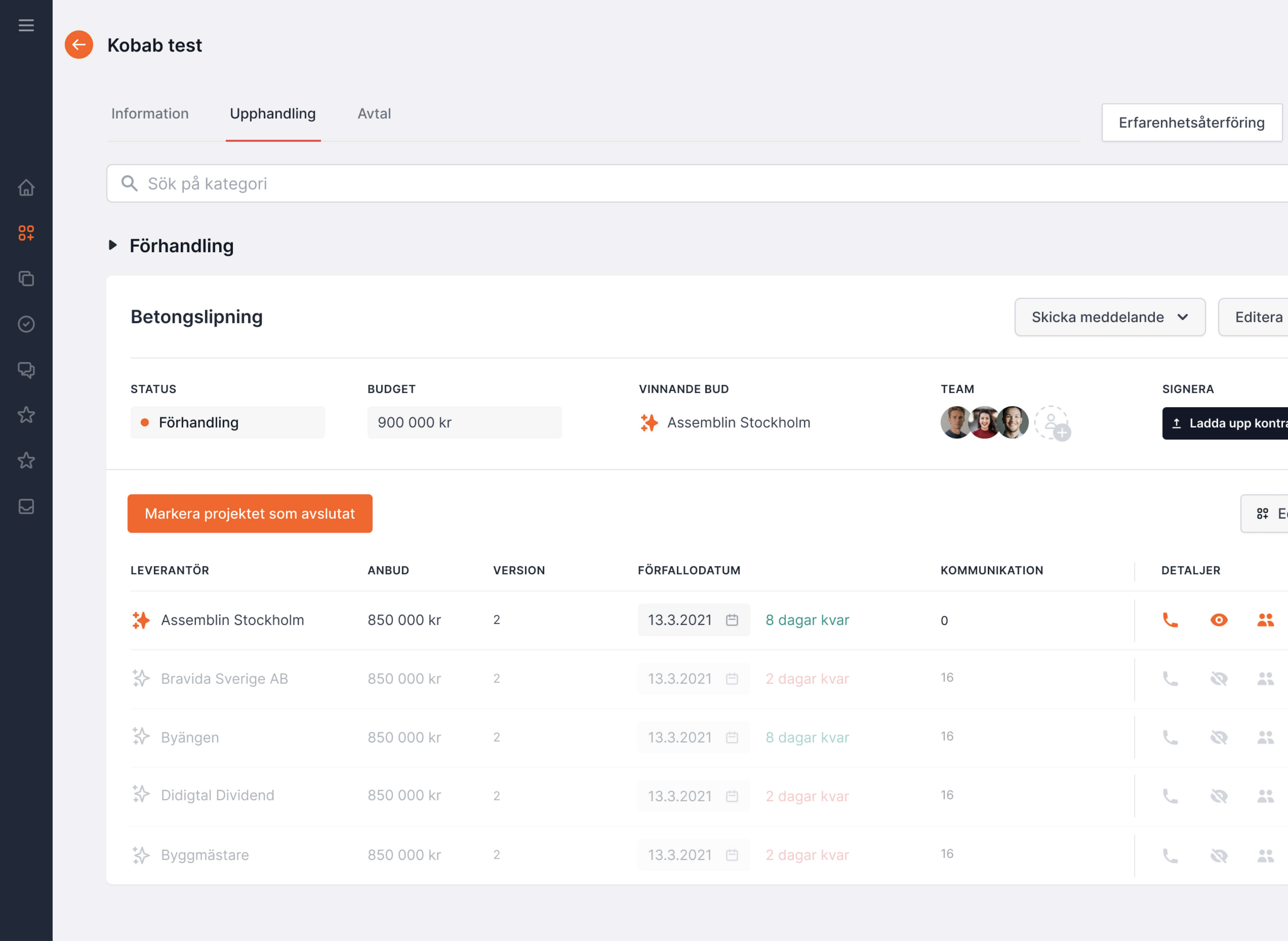Add a team member via plus avatar
Screen dimensions: 1288x941
1052,423
